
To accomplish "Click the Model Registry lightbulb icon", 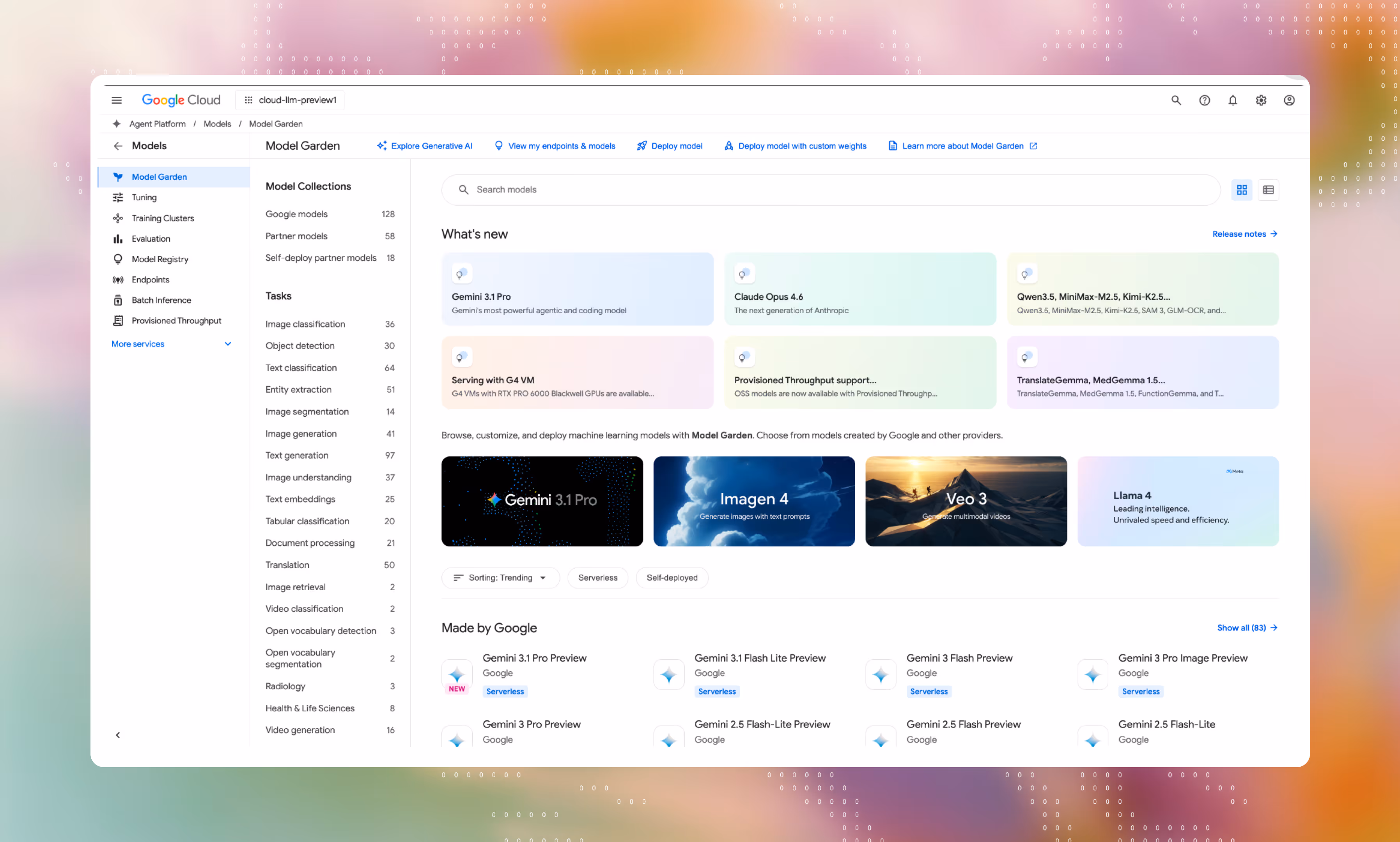I will (117, 259).
